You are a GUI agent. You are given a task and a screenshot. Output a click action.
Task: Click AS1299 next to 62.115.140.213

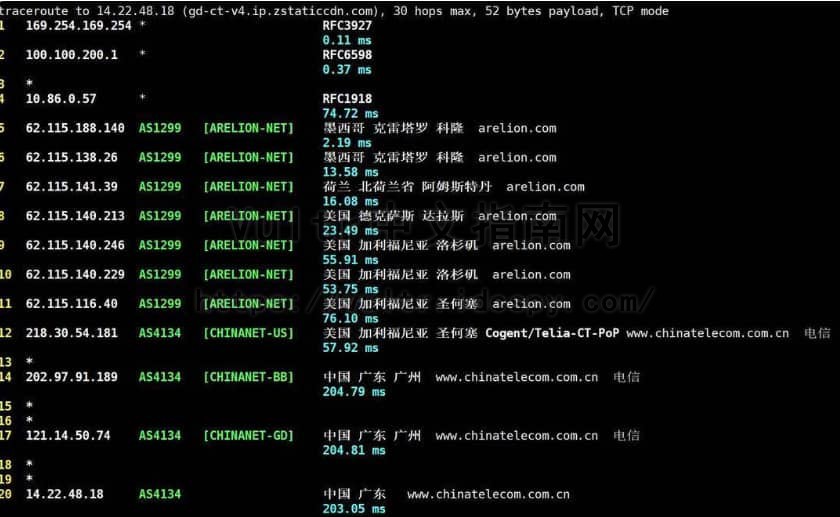pos(160,216)
